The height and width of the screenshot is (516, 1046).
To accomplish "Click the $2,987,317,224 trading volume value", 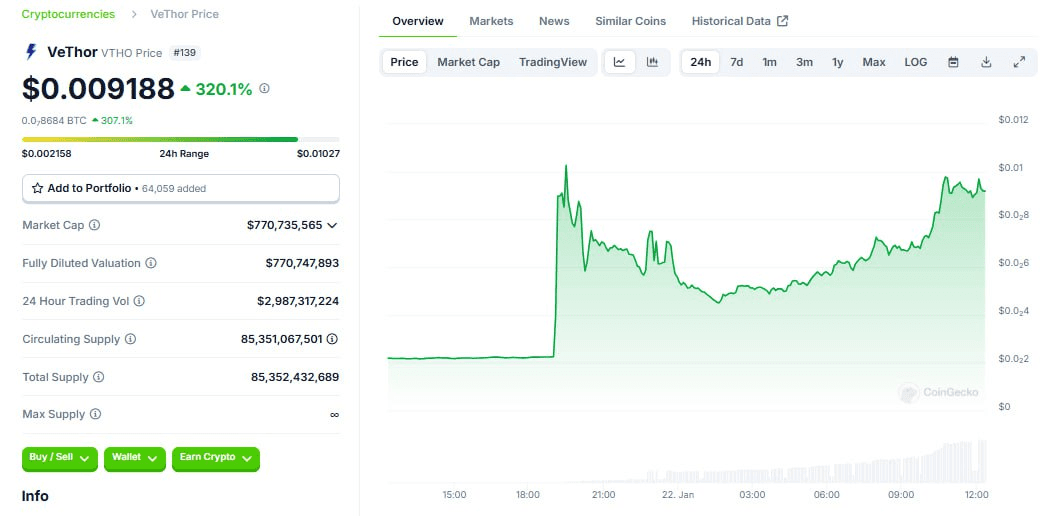I will click(298, 301).
